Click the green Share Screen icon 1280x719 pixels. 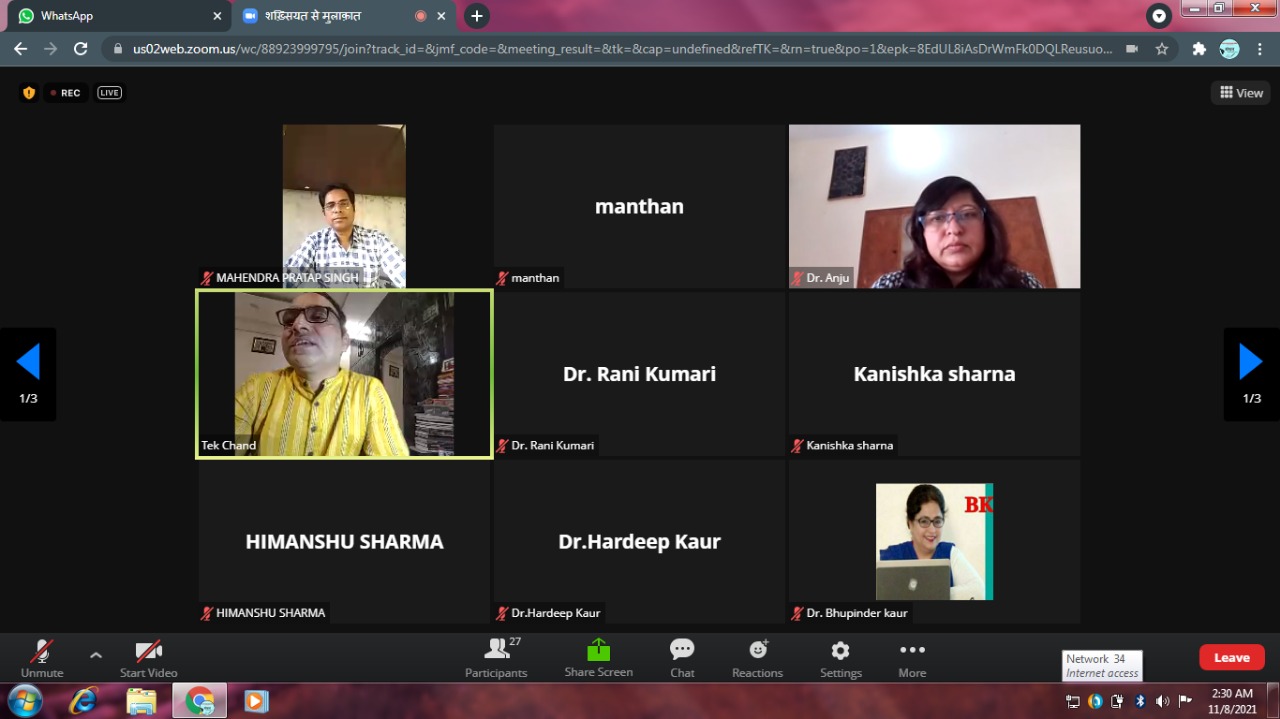coord(598,650)
